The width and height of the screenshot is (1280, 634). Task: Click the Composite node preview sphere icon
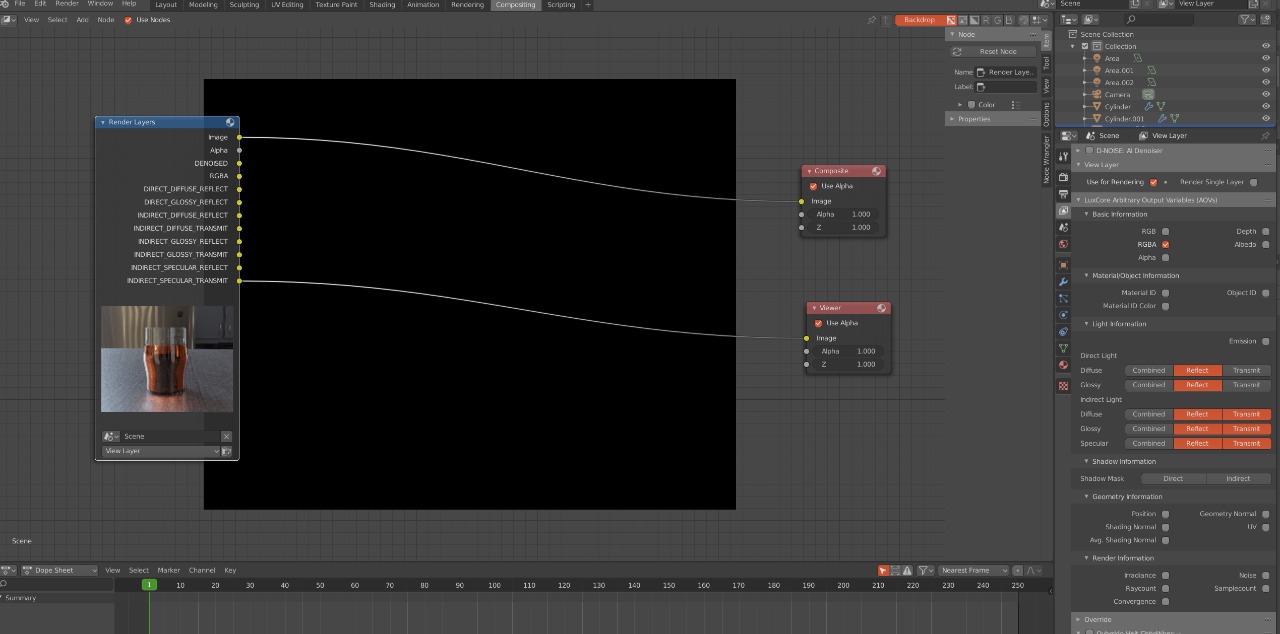876,171
